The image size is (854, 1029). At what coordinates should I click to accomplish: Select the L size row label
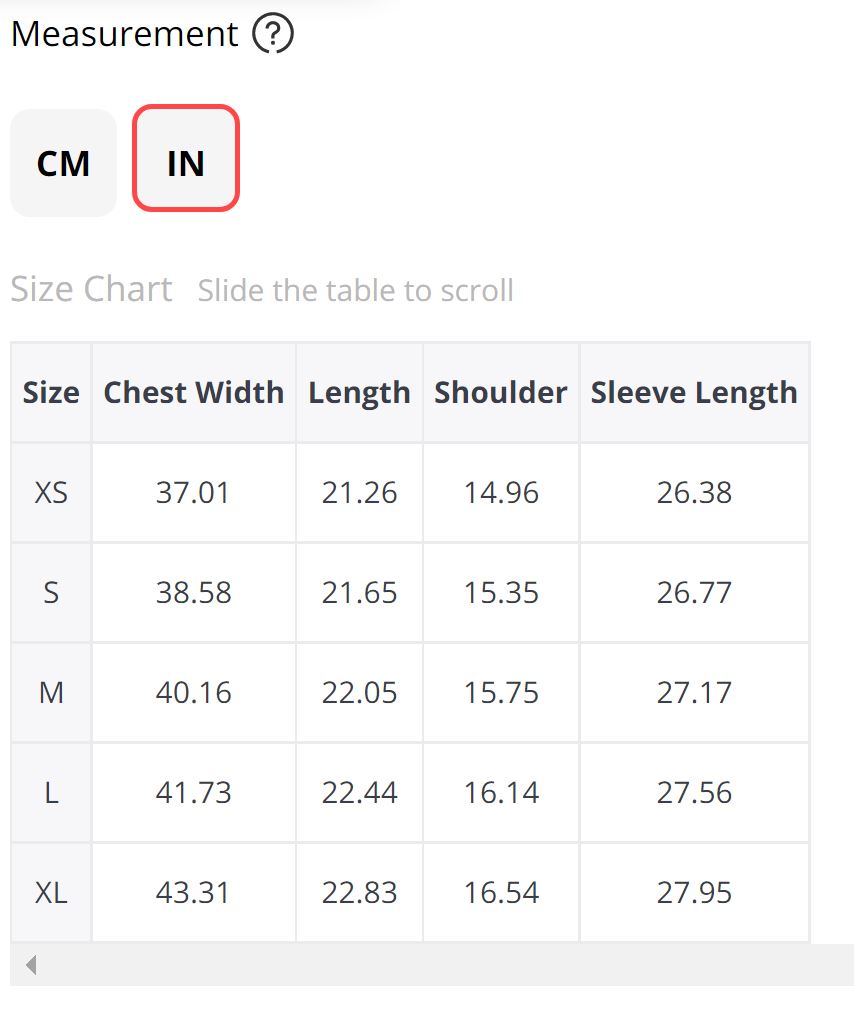pos(51,793)
